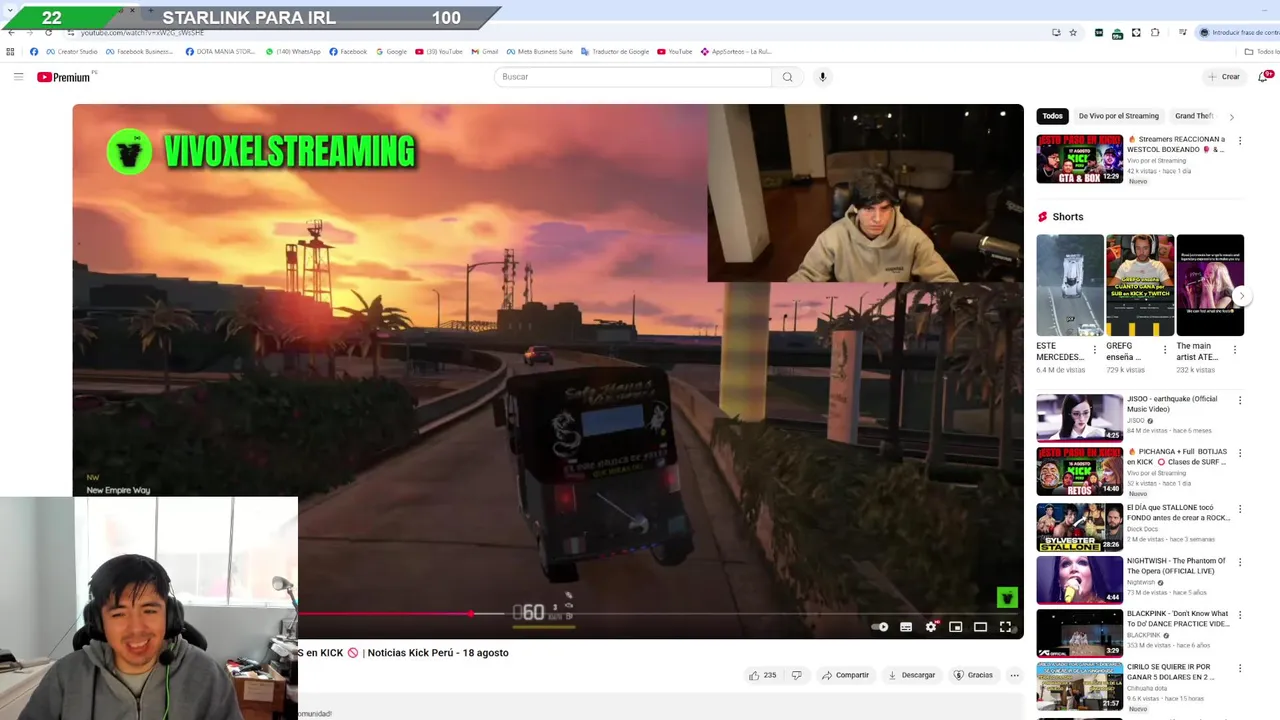Open options for STALLONE video

coord(1240,509)
